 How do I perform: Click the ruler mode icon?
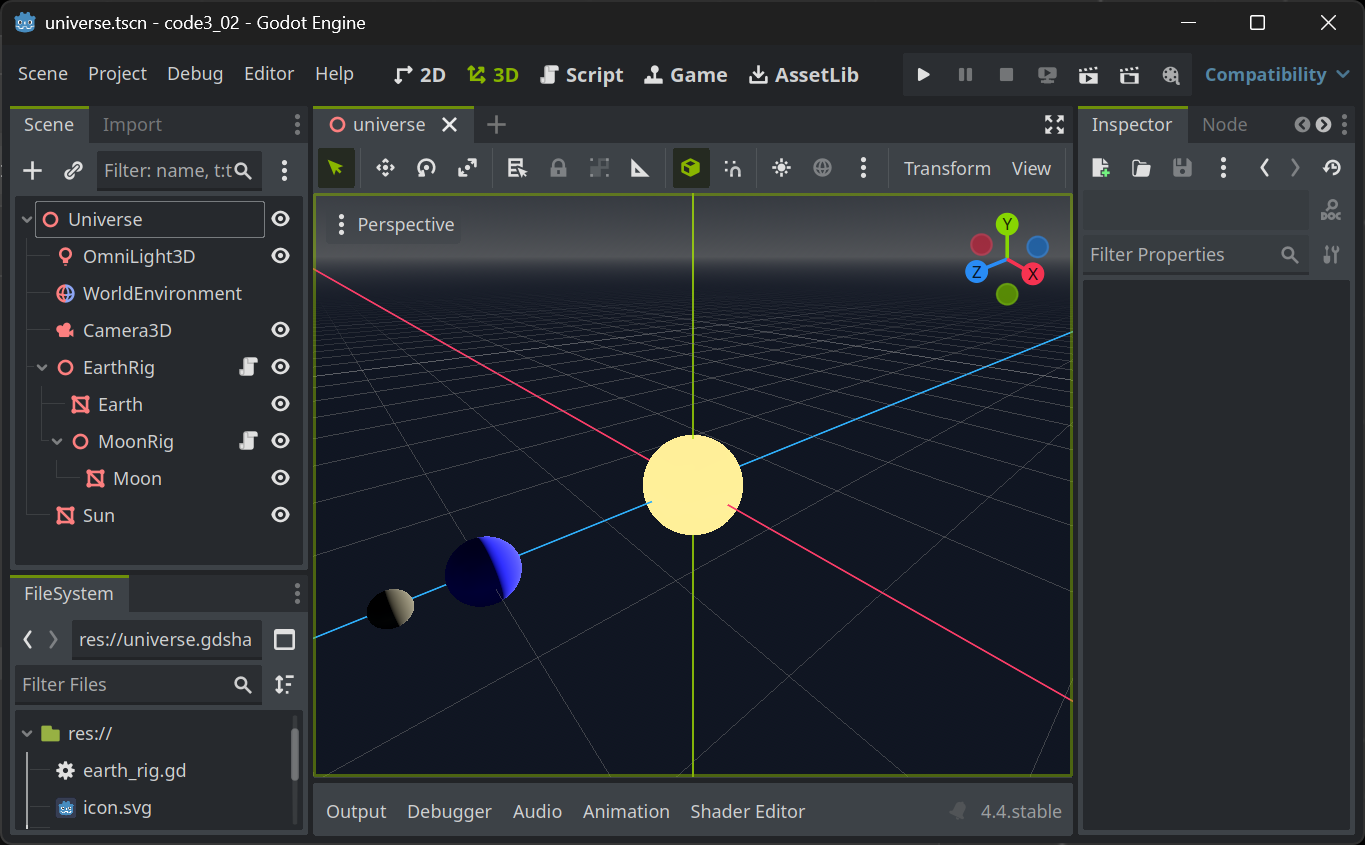click(x=640, y=168)
